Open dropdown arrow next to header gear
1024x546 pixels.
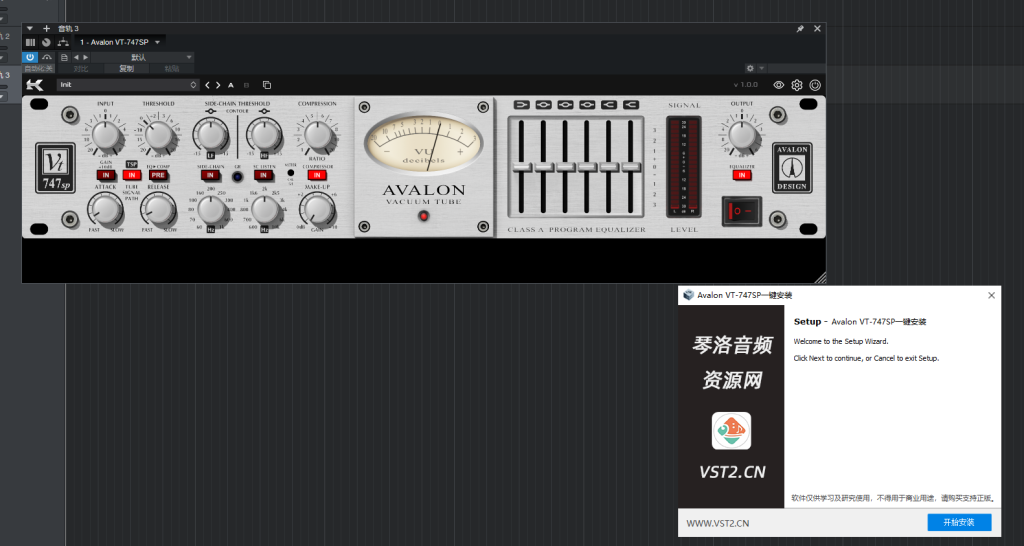[x=761, y=68]
